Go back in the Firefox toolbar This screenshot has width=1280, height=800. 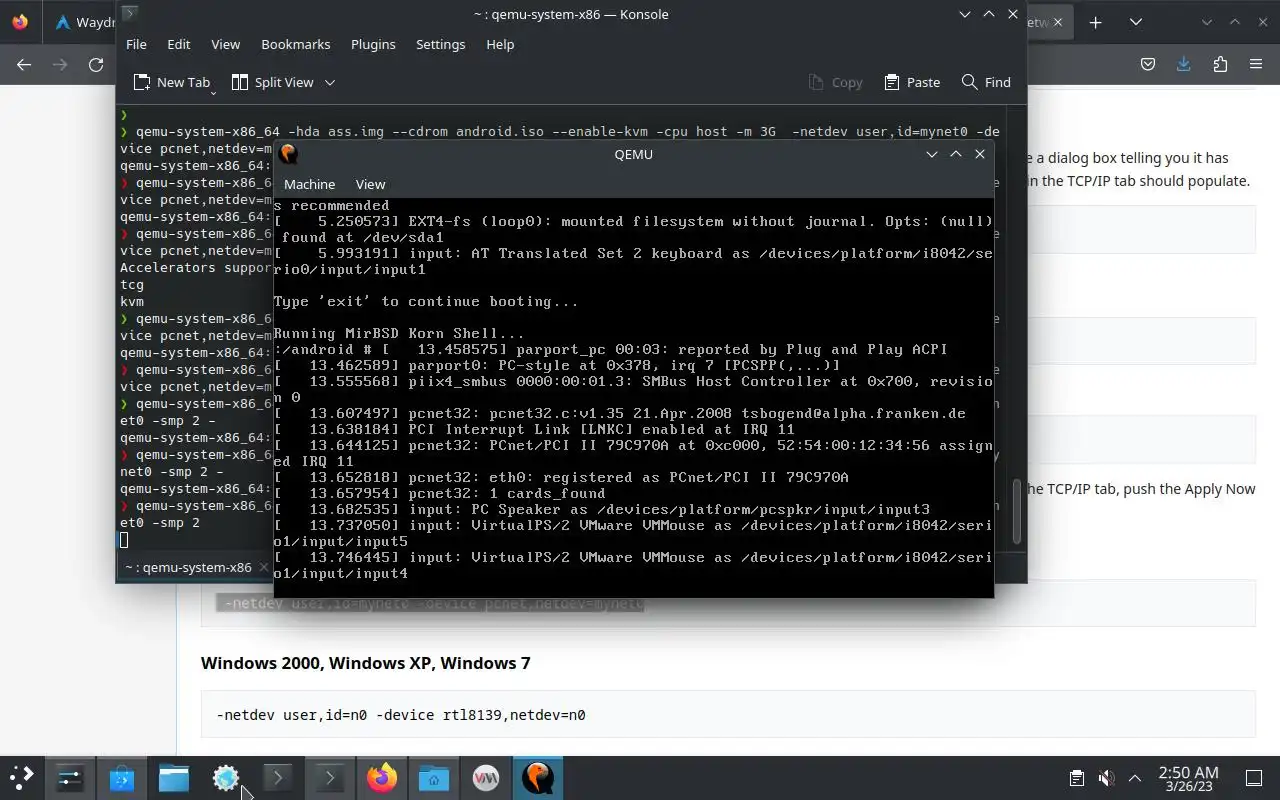[x=24, y=64]
